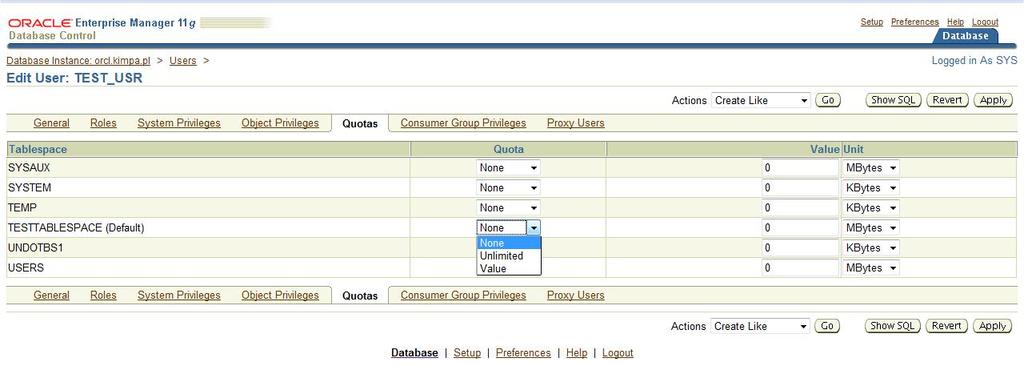Click the bottom Apply button
1024x366 pixels.
tap(993, 326)
